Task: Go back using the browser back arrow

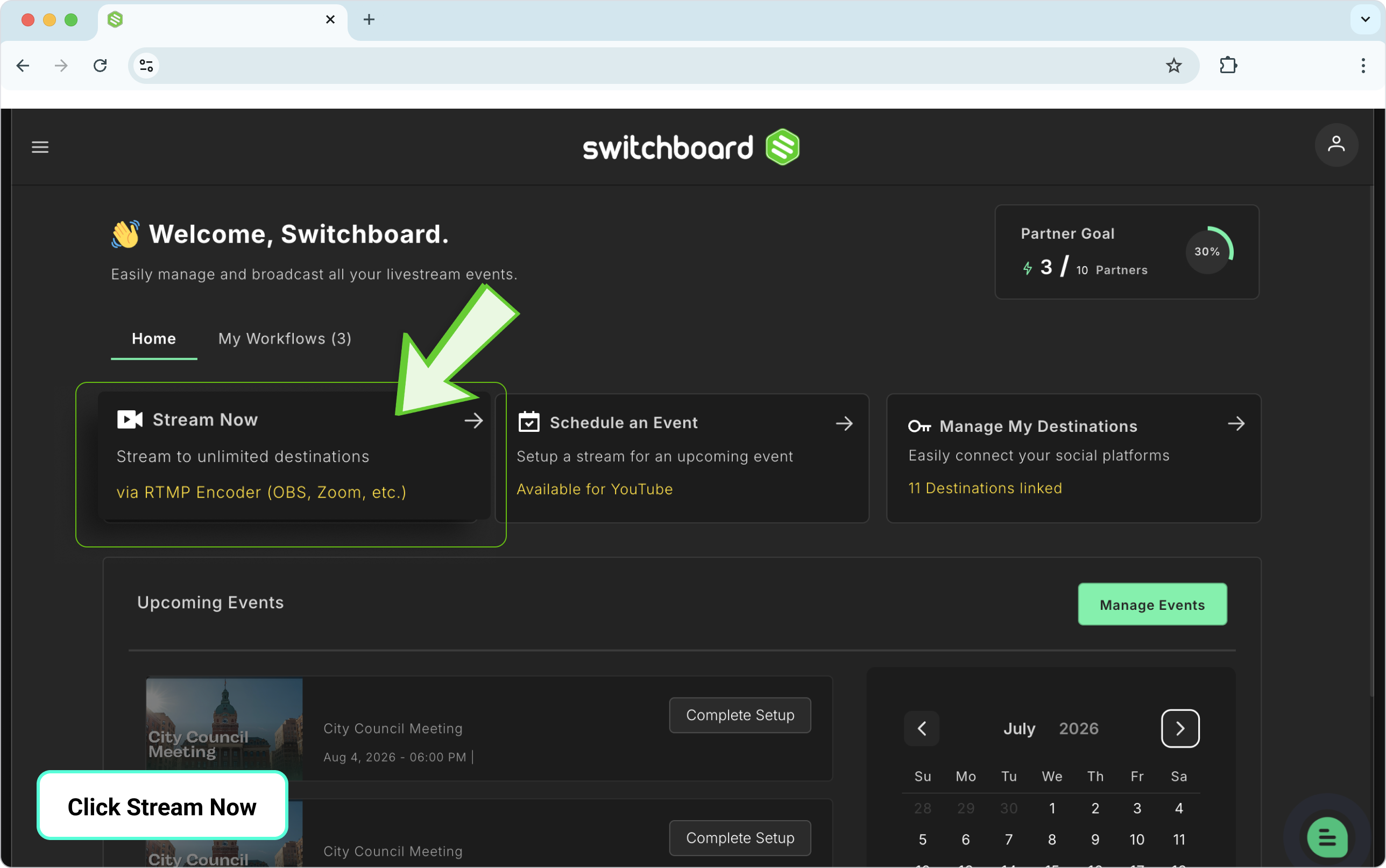Action: (23, 66)
